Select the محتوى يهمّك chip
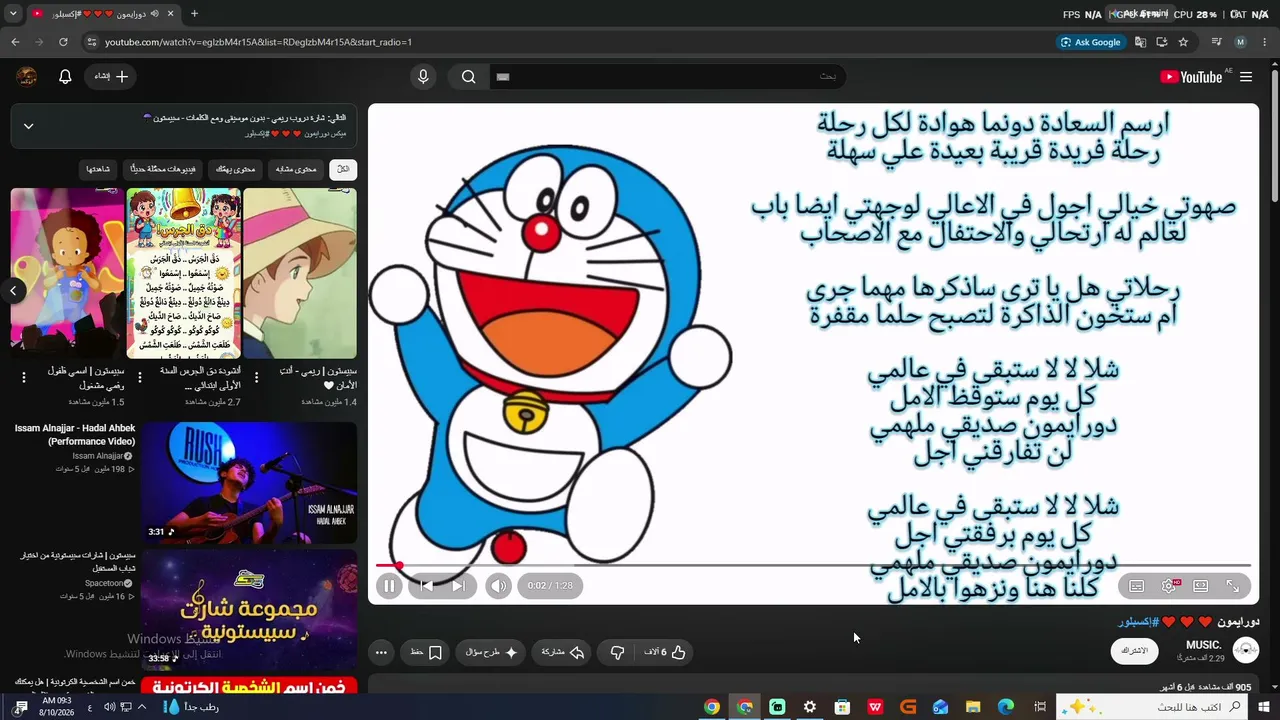 click(236, 169)
